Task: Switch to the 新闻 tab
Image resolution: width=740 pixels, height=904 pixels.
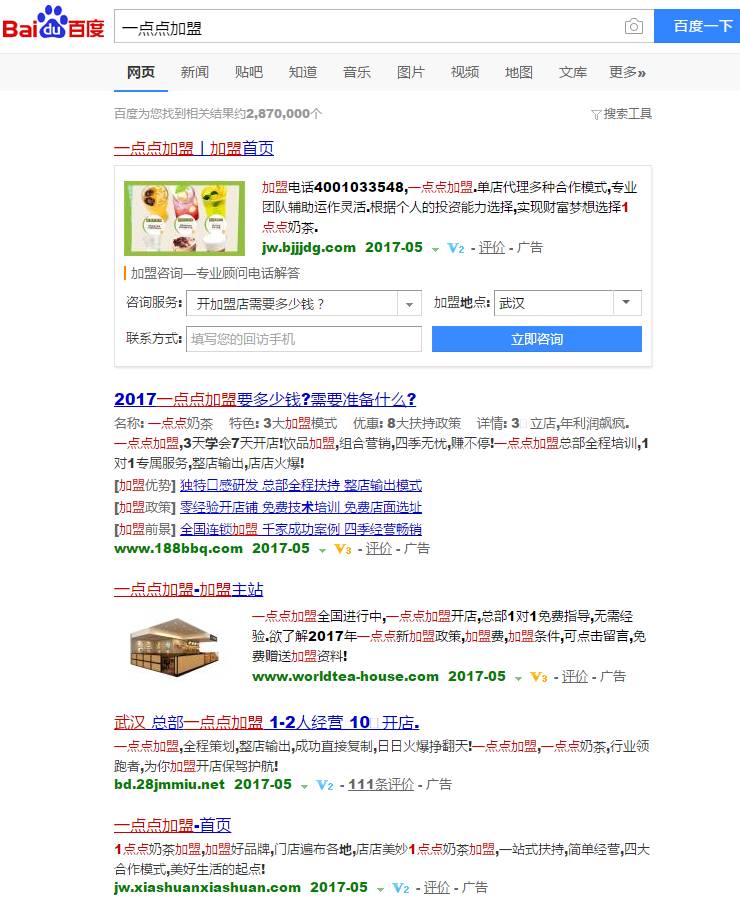Action: click(195, 72)
